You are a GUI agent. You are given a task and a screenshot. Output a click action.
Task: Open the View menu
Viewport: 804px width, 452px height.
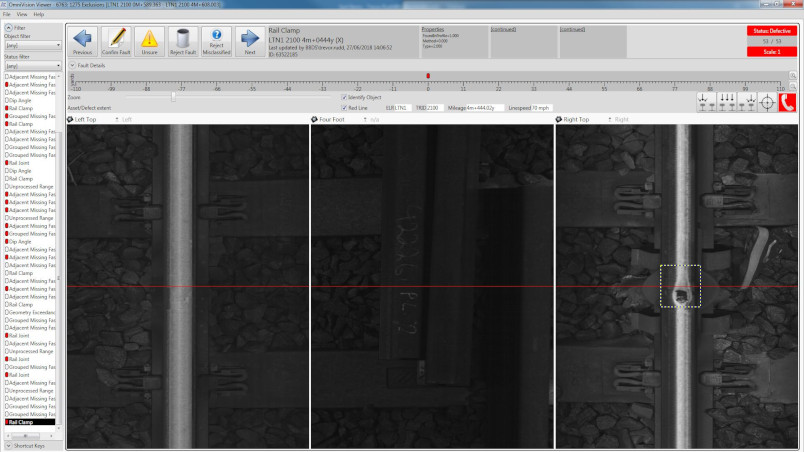pos(22,14)
